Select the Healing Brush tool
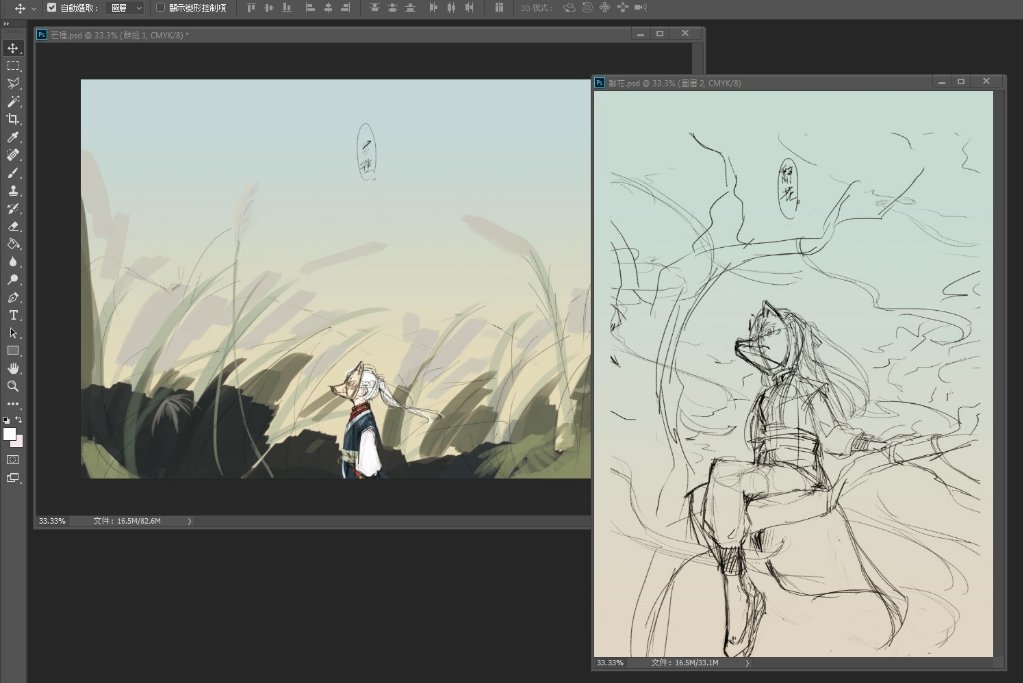 (x=13, y=155)
